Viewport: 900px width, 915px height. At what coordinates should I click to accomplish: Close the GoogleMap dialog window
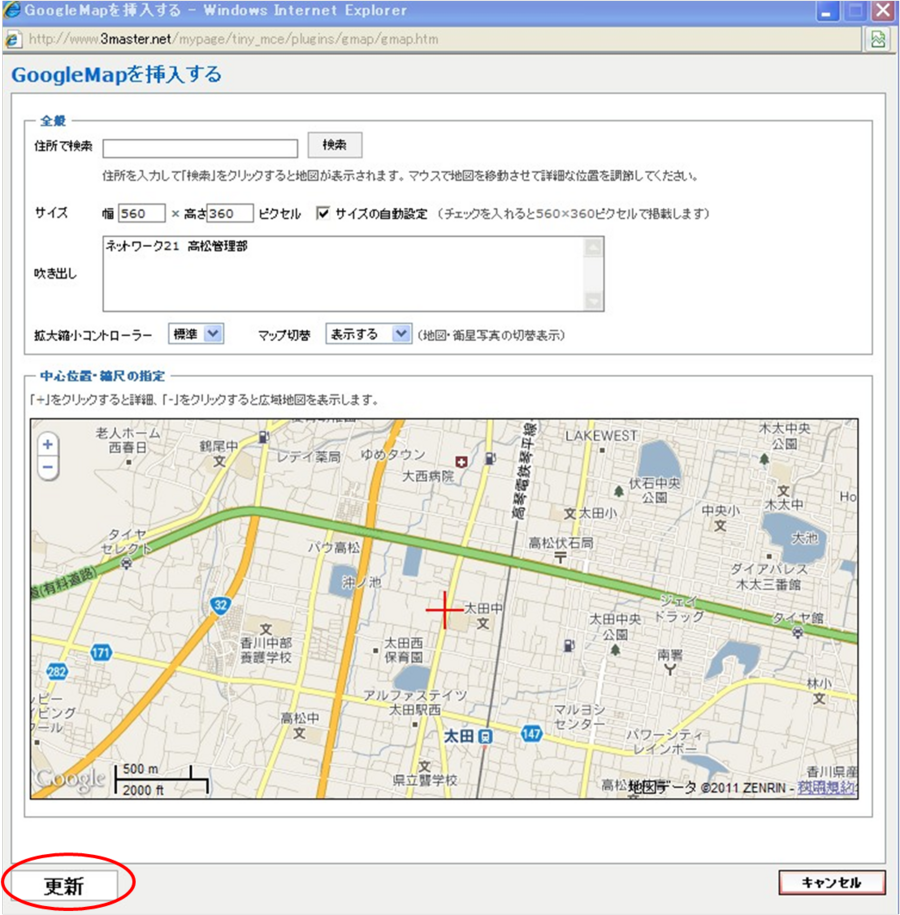883,11
